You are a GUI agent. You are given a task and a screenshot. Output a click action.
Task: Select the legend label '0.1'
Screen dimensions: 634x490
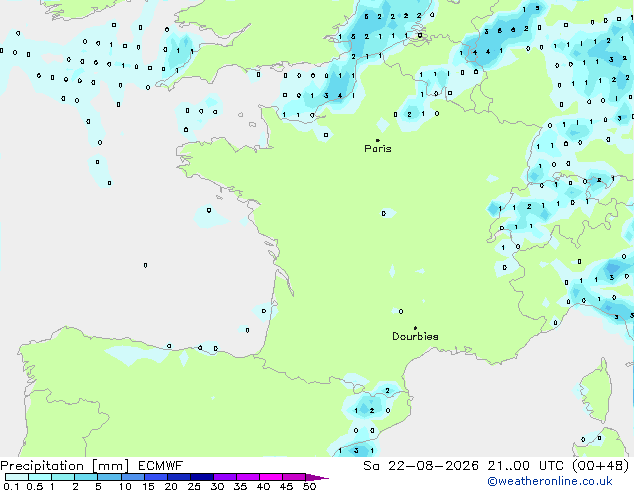point(11,486)
